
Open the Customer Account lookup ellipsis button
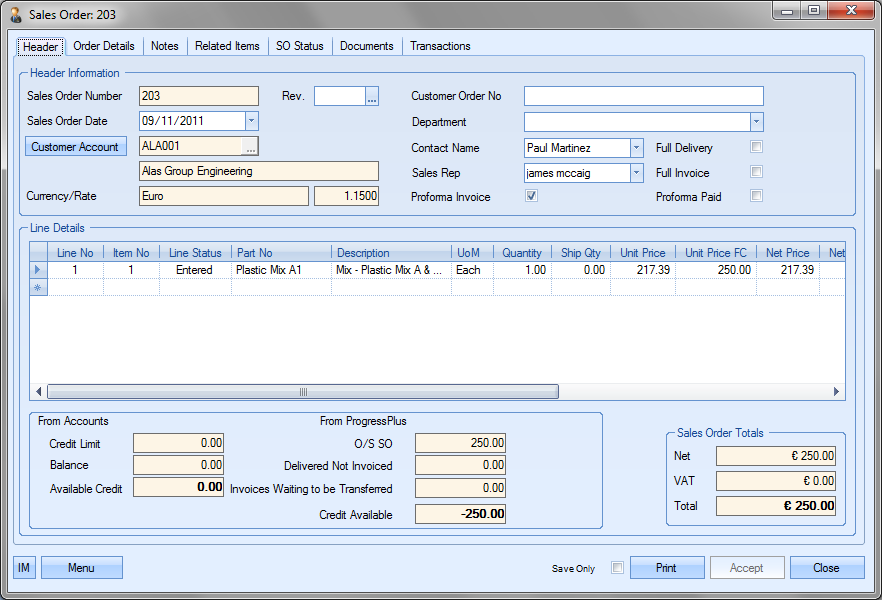click(250, 147)
